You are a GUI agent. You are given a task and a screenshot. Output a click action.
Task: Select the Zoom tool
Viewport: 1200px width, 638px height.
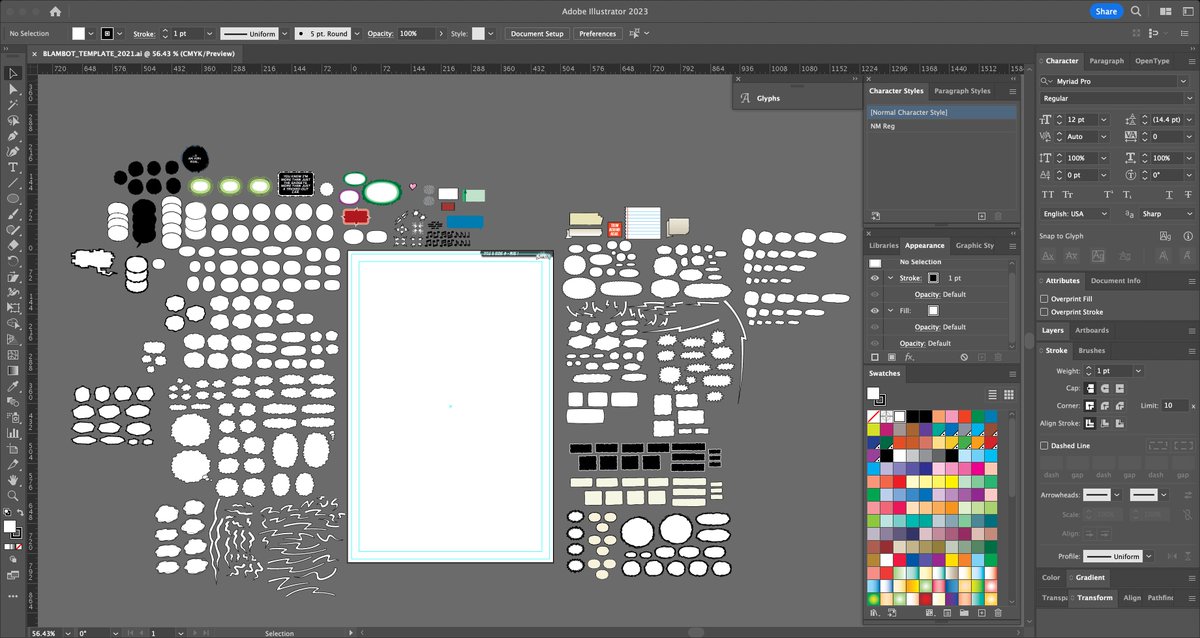13,496
